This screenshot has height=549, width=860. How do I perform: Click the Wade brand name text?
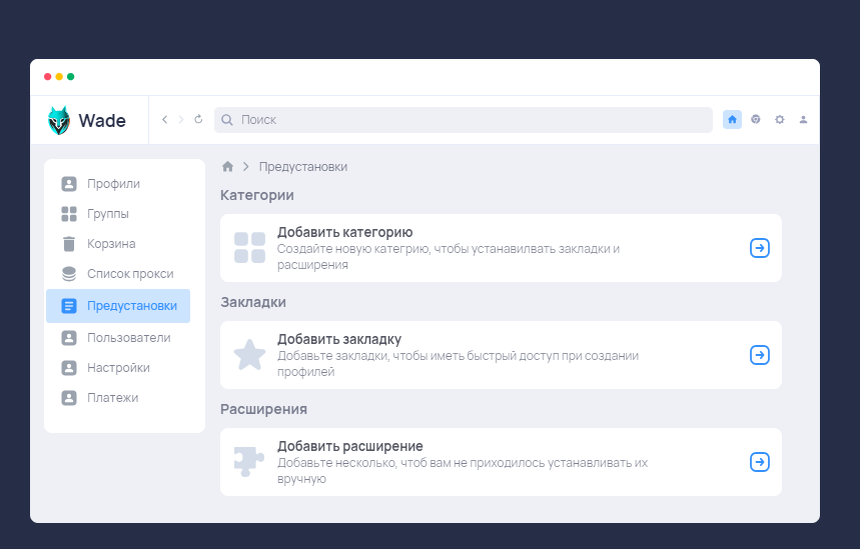pyautogui.click(x=102, y=121)
